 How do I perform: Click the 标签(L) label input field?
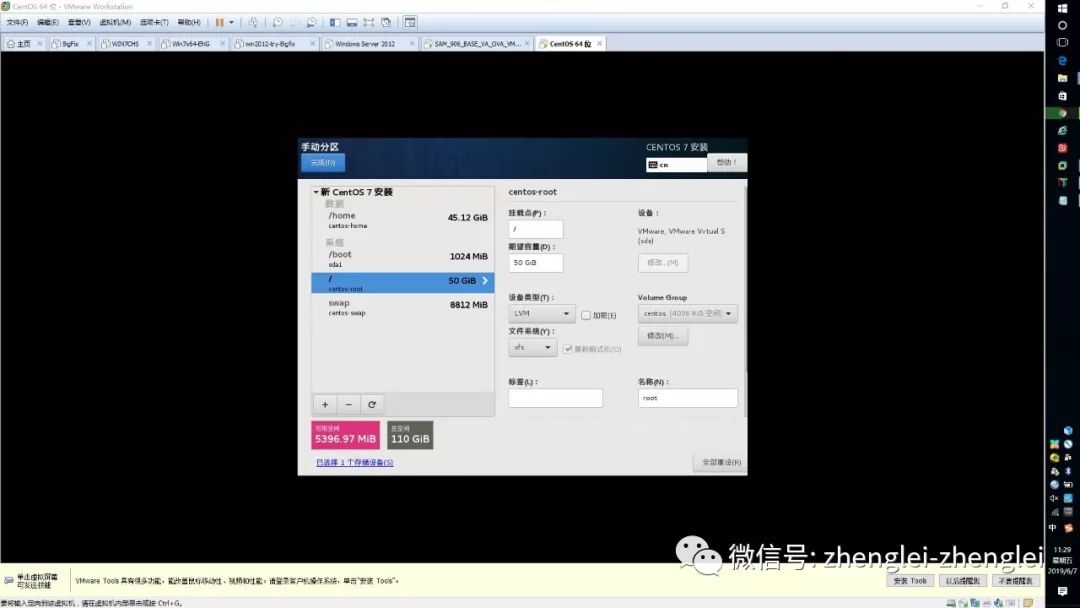point(555,398)
